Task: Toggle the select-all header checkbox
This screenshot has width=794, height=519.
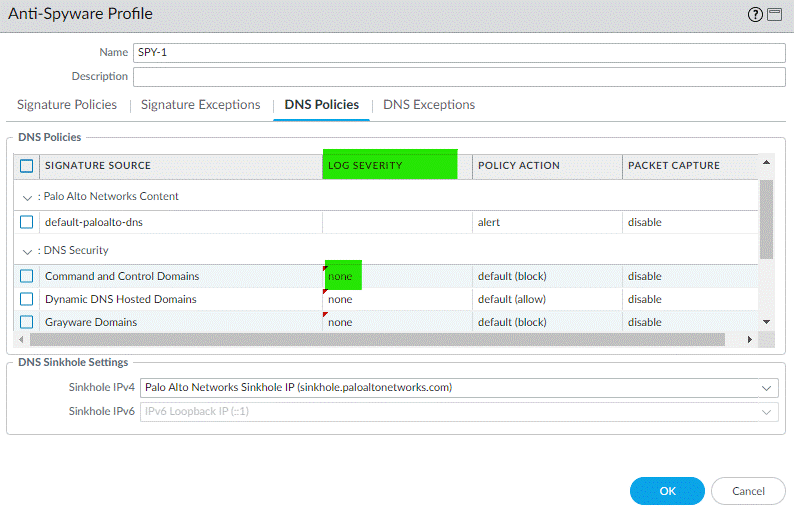Action: 26,166
